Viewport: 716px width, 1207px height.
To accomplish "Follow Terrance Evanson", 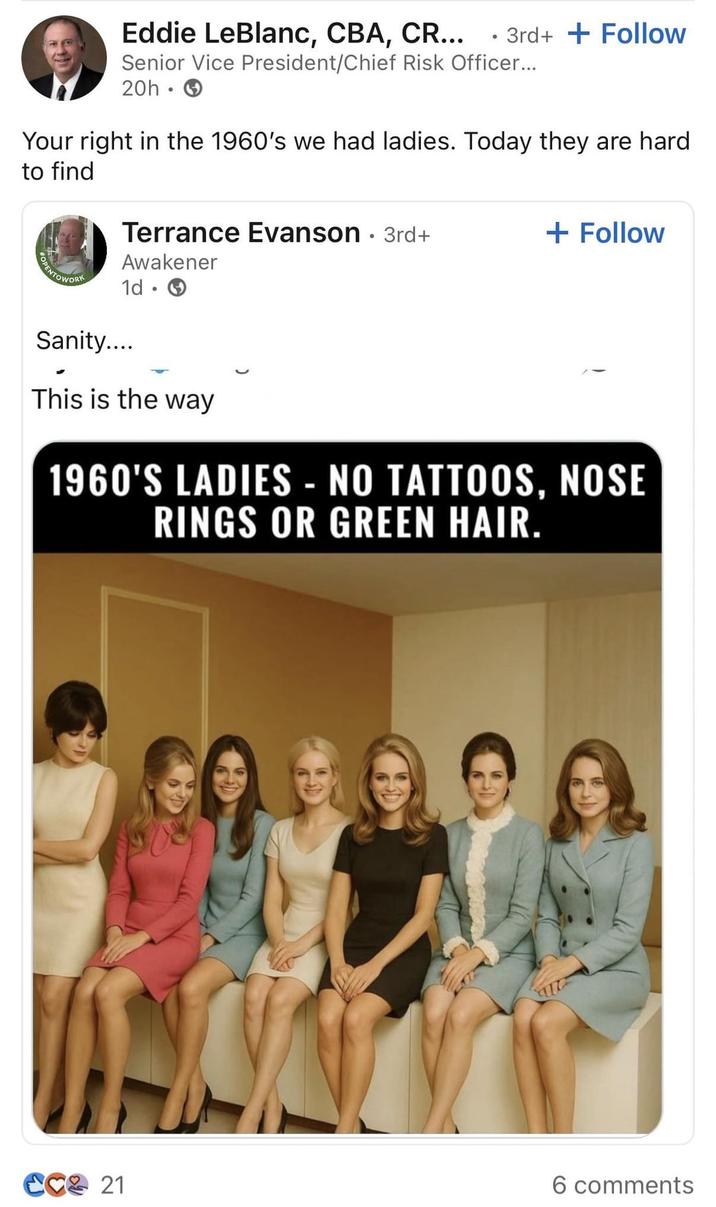I will 605,233.
